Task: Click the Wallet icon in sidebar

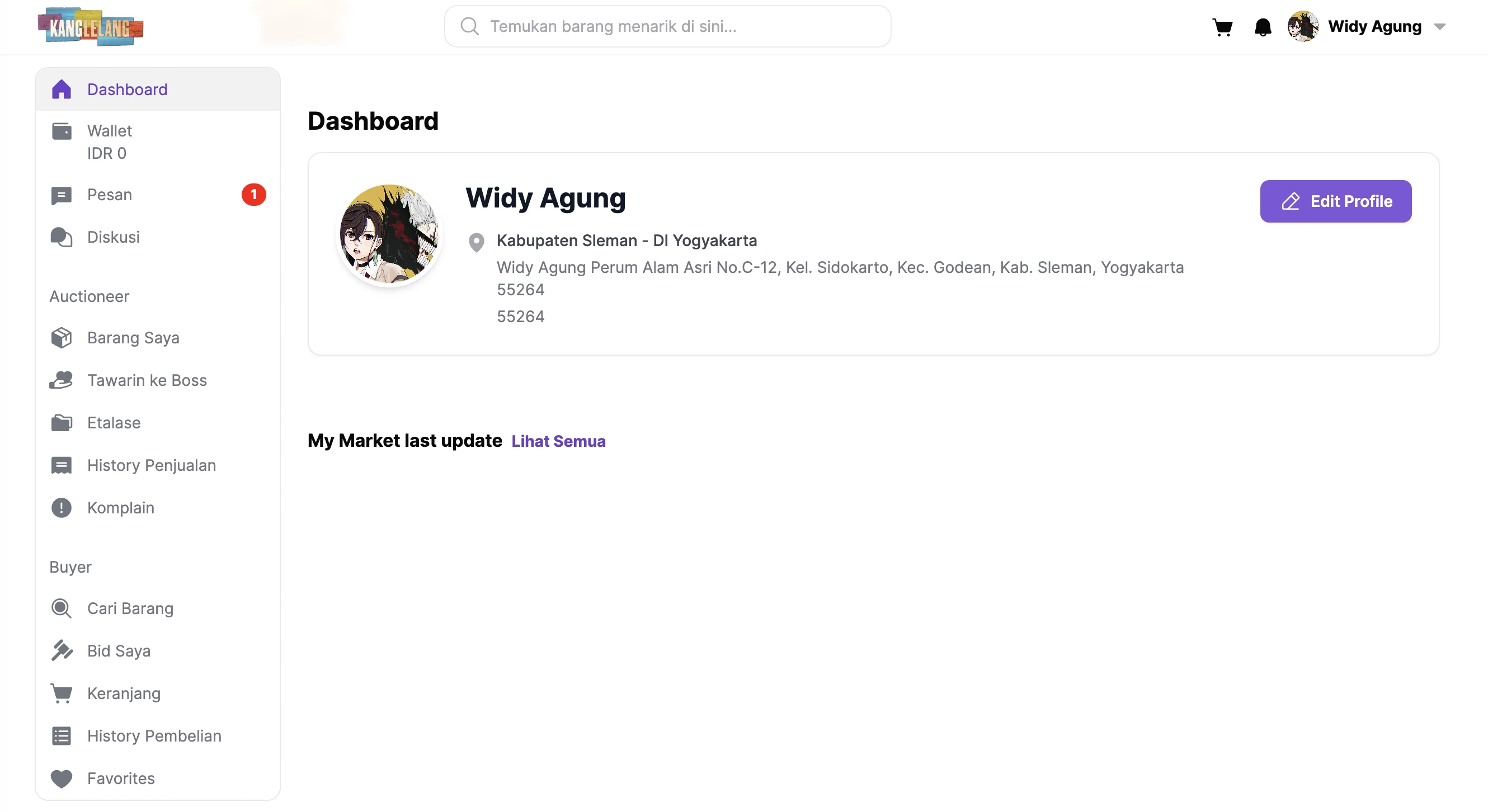Action: pyautogui.click(x=61, y=131)
